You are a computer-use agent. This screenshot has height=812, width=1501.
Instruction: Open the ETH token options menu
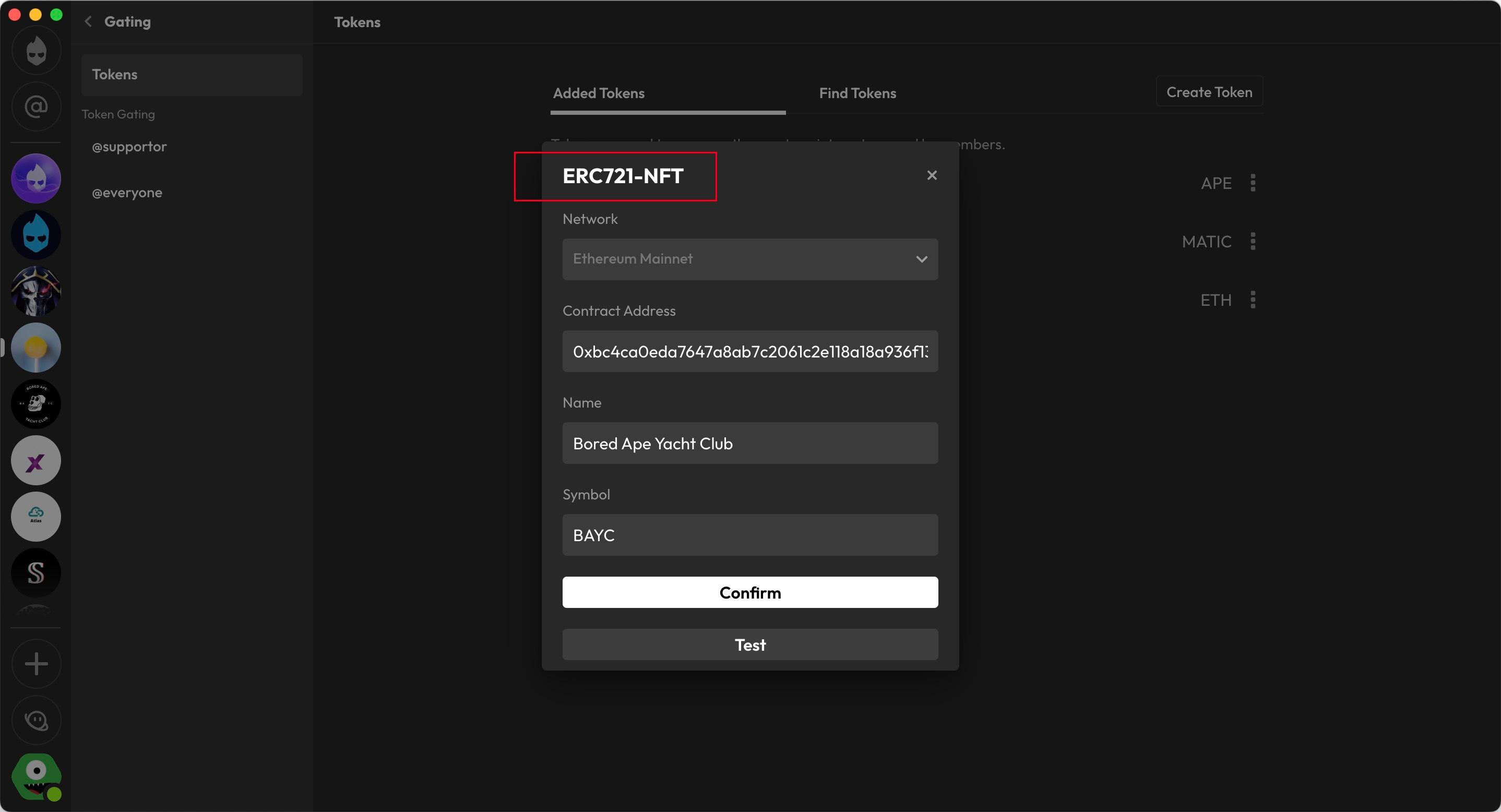point(1253,300)
